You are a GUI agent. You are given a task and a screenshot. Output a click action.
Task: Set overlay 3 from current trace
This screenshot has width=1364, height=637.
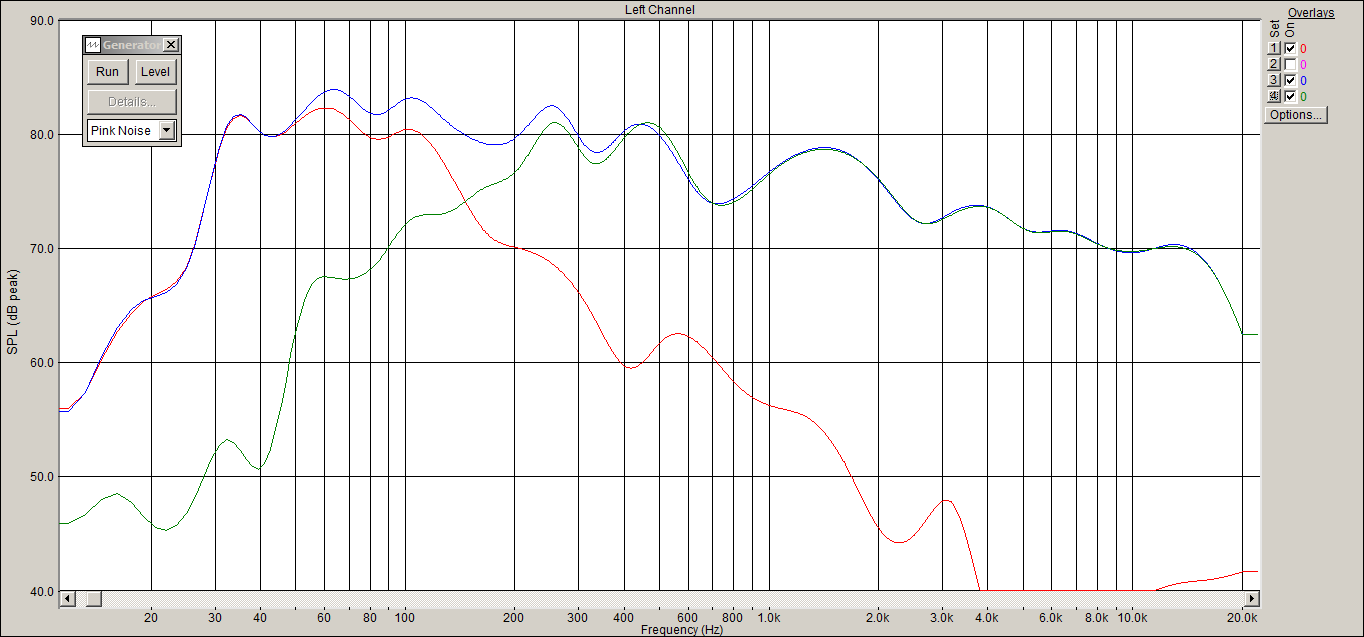pyautogui.click(x=1274, y=80)
